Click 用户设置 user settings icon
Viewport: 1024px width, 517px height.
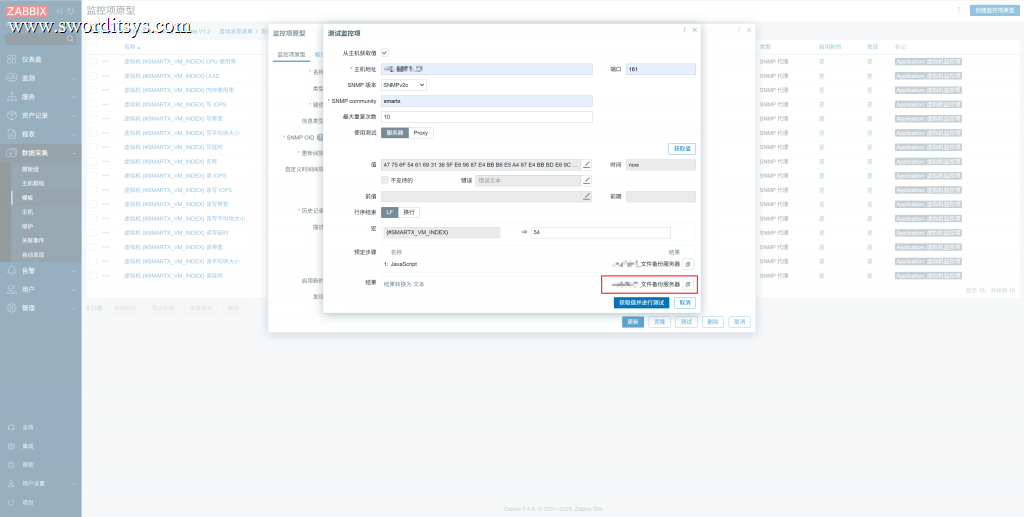(11, 484)
